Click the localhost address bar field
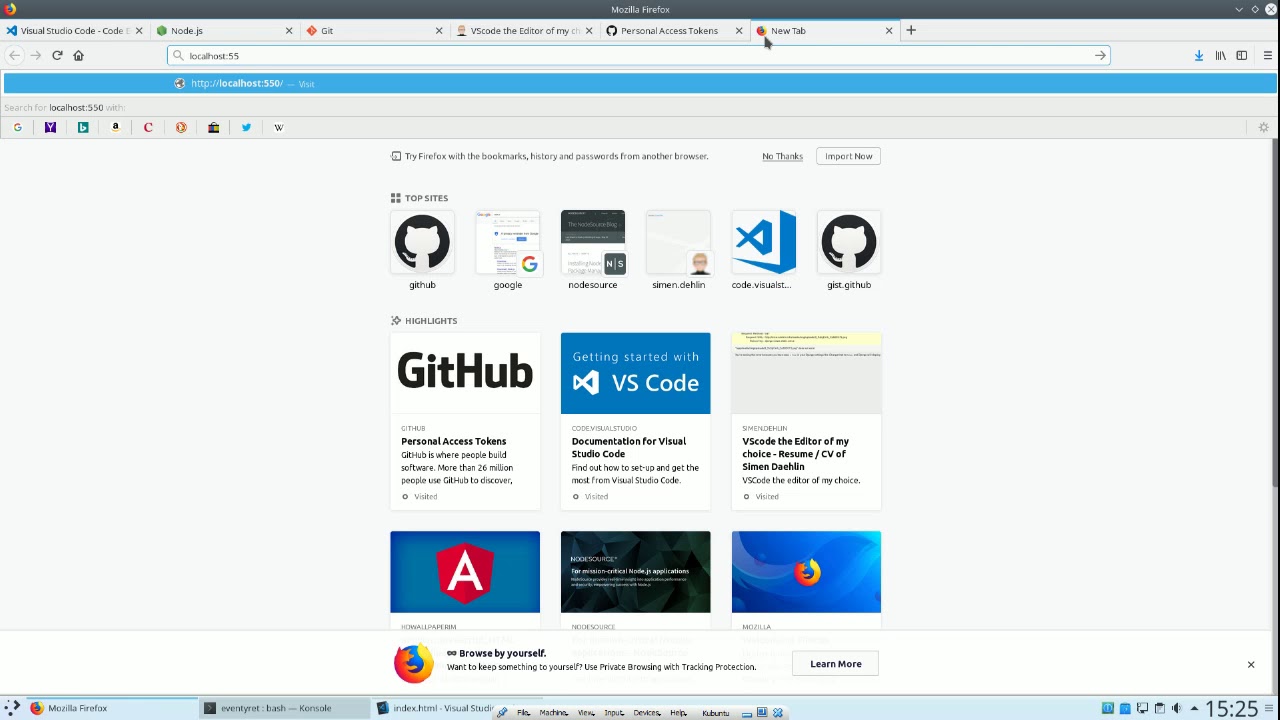Image resolution: width=1280 pixels, height=720 pixels. (638, 55)
